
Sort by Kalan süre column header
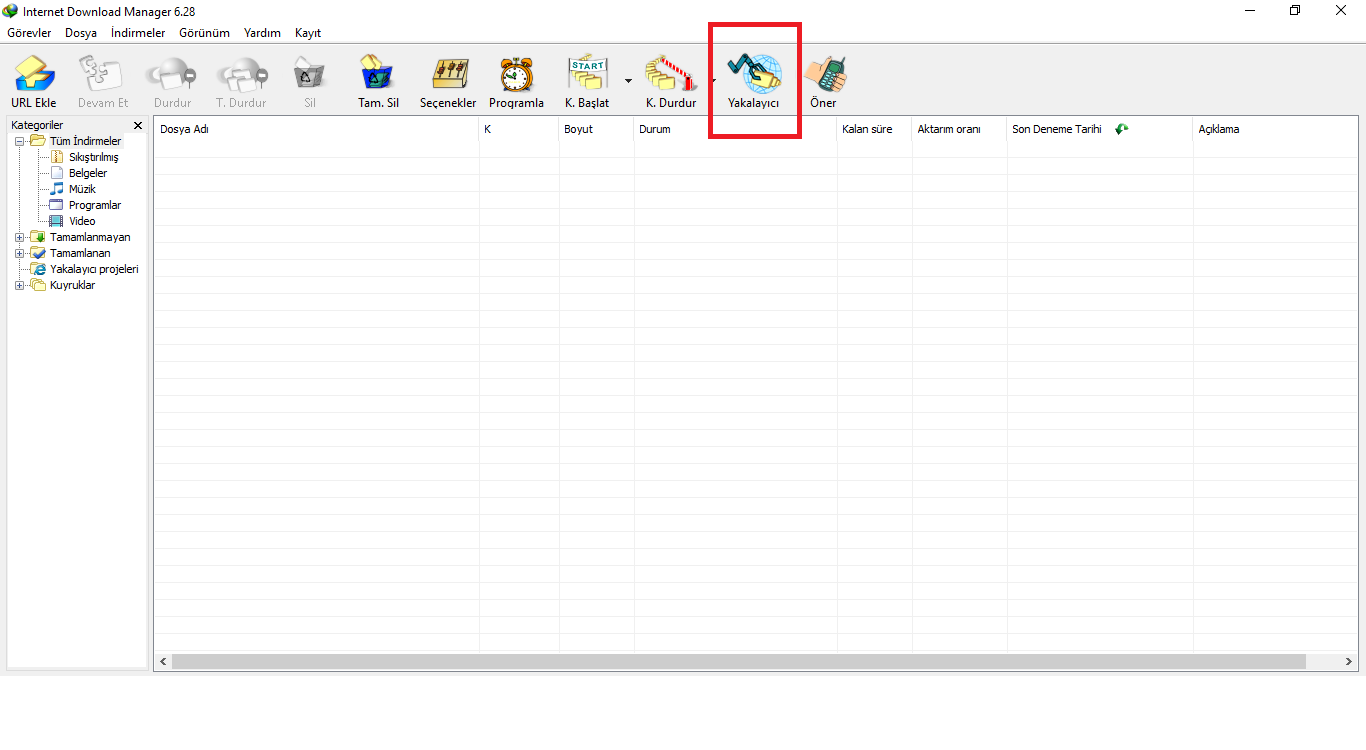pyautogui.click(x=874, y=129)
